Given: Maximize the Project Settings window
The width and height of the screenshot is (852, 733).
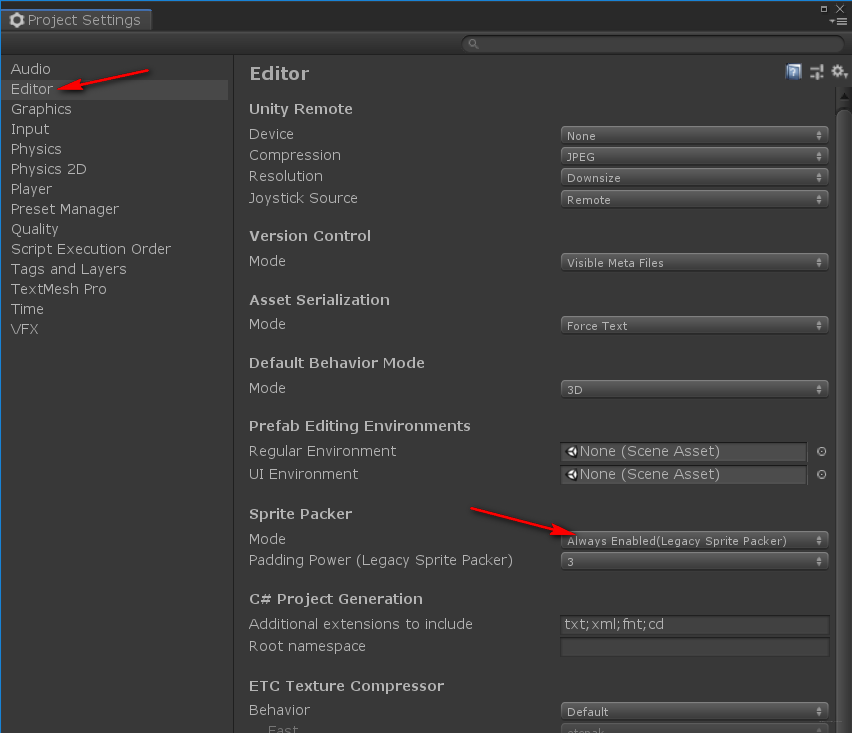Looking at the screenshot, I should pos(824,9).
